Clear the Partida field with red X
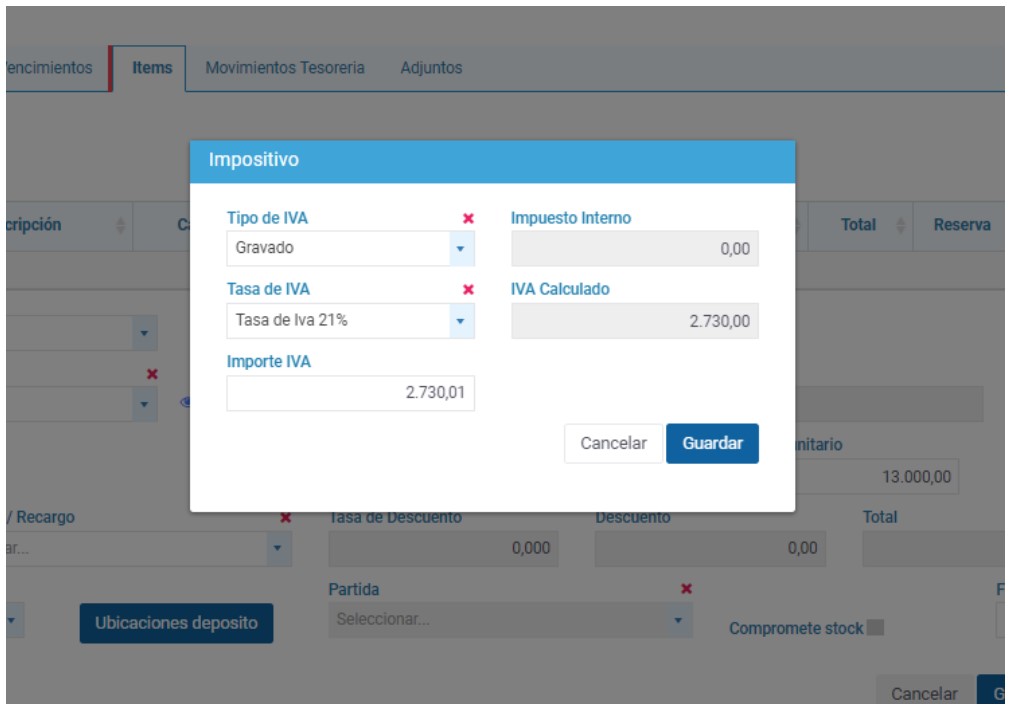Screen dimensions: 1012x708 pos(686,589)
